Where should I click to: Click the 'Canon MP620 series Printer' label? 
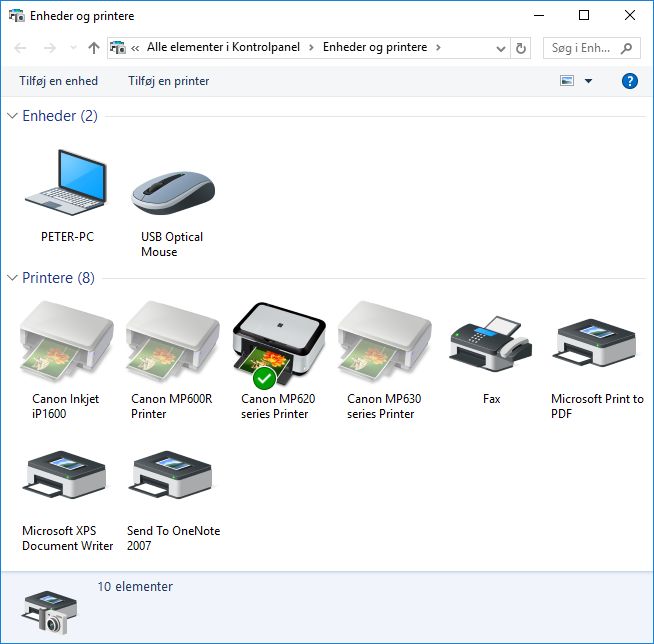click(x=278, y=406)
